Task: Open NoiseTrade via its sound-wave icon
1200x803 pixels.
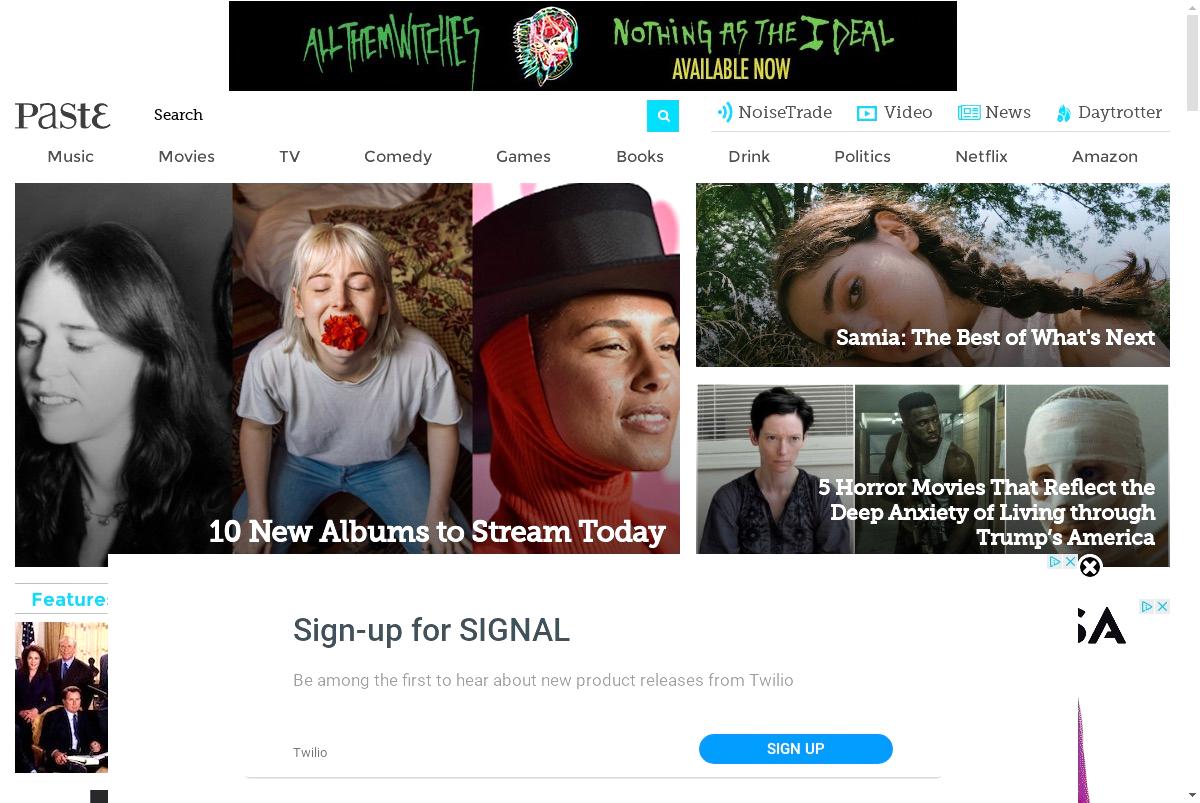Action: tap(725, 113)
